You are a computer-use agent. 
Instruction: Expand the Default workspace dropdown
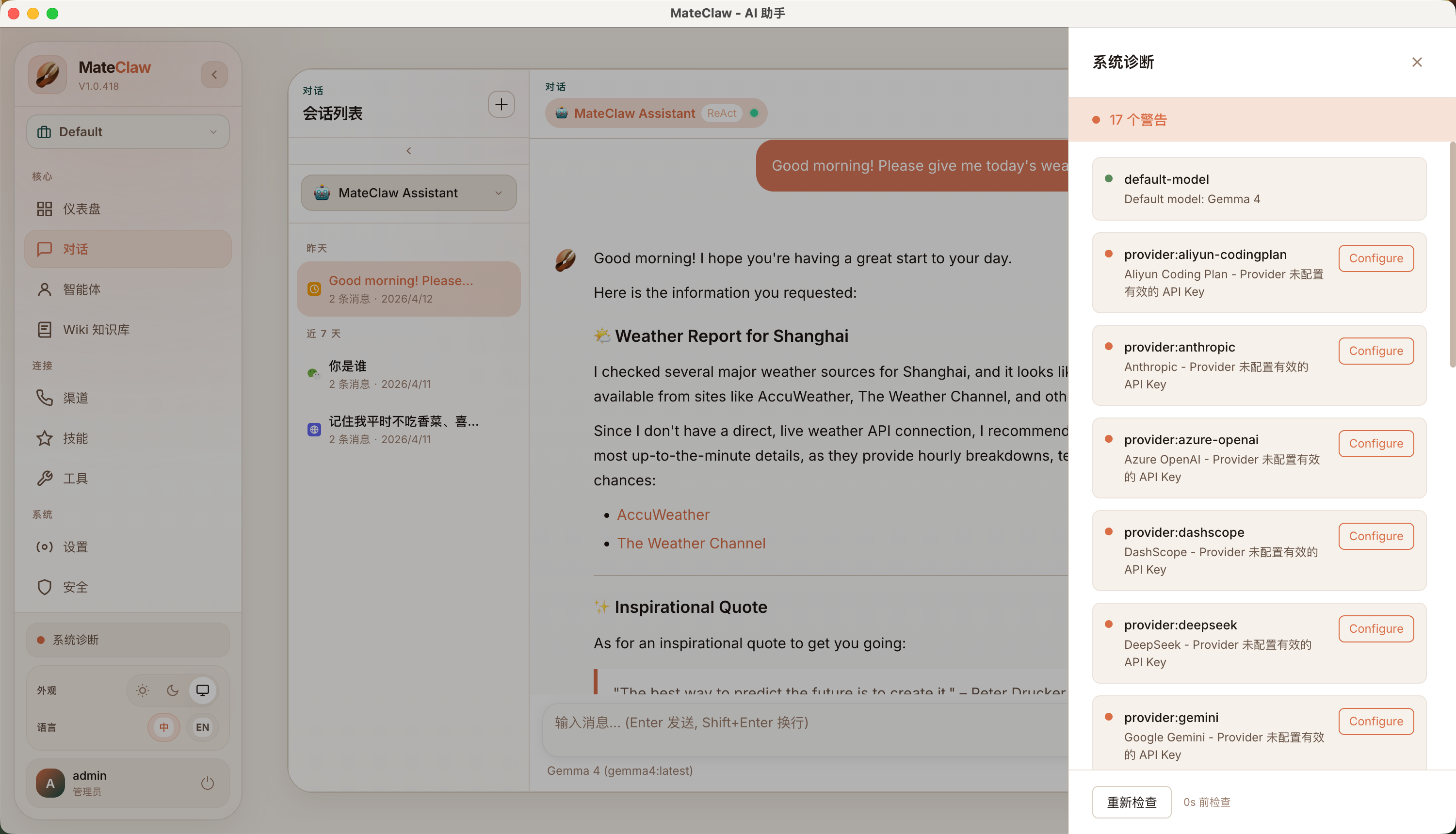(x=128, y=132)
